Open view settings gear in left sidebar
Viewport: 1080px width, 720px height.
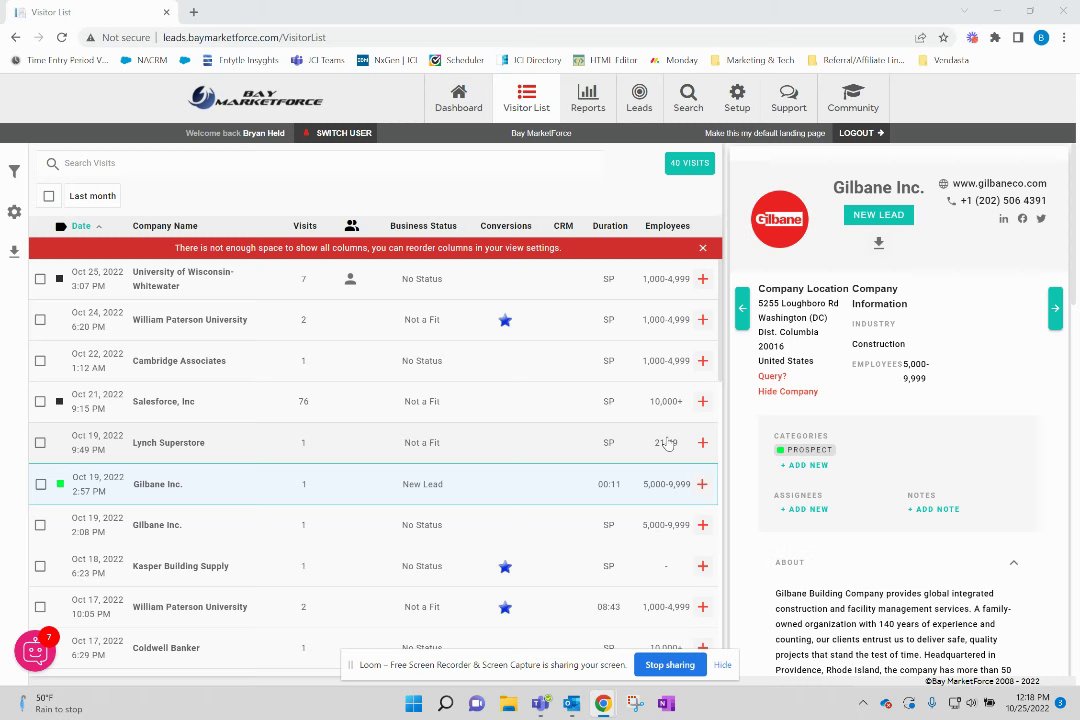tap(14, 212)
